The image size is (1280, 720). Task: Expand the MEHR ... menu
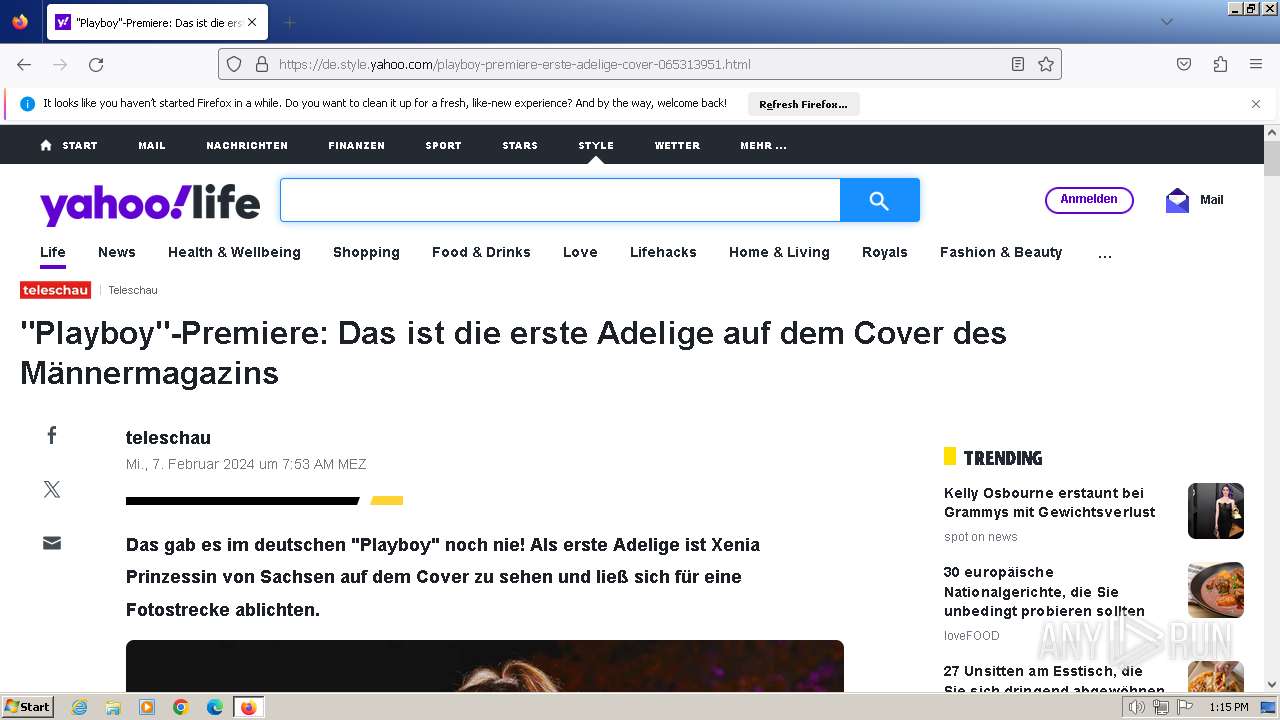pos(763,145)
